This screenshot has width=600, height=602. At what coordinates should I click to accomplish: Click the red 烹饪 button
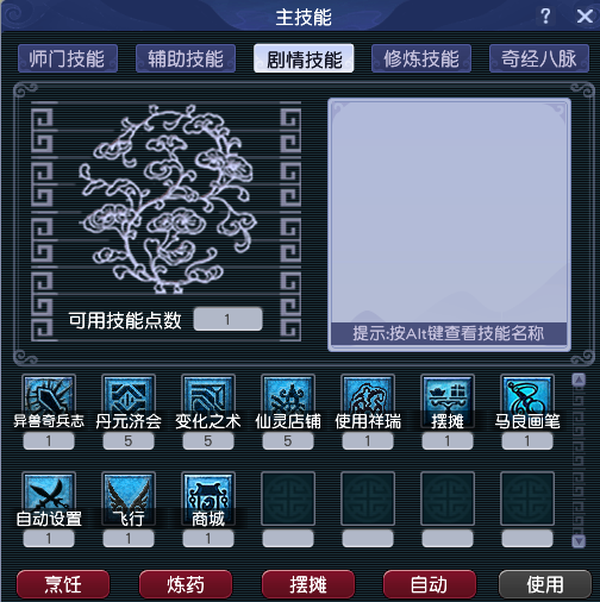point(63,584)
